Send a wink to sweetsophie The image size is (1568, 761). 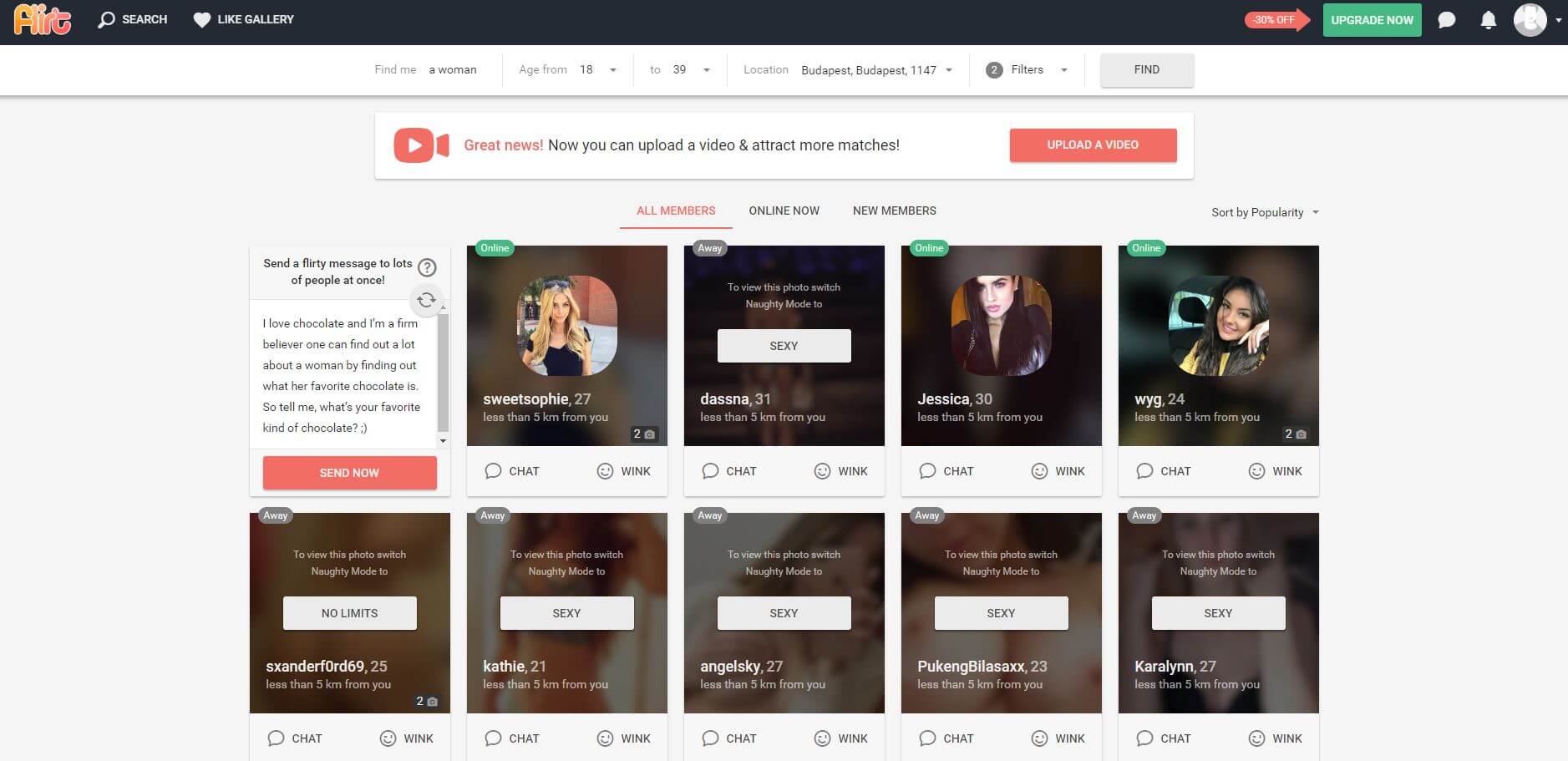tap(623, 471)
